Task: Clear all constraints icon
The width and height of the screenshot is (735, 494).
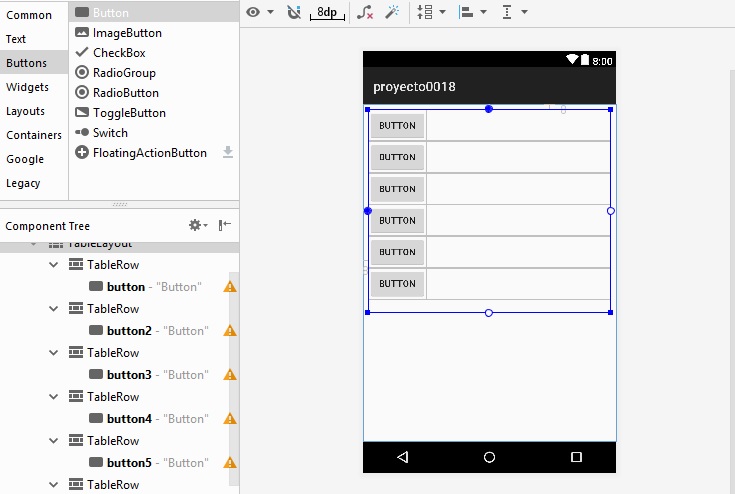Action: tap(365, 12)
